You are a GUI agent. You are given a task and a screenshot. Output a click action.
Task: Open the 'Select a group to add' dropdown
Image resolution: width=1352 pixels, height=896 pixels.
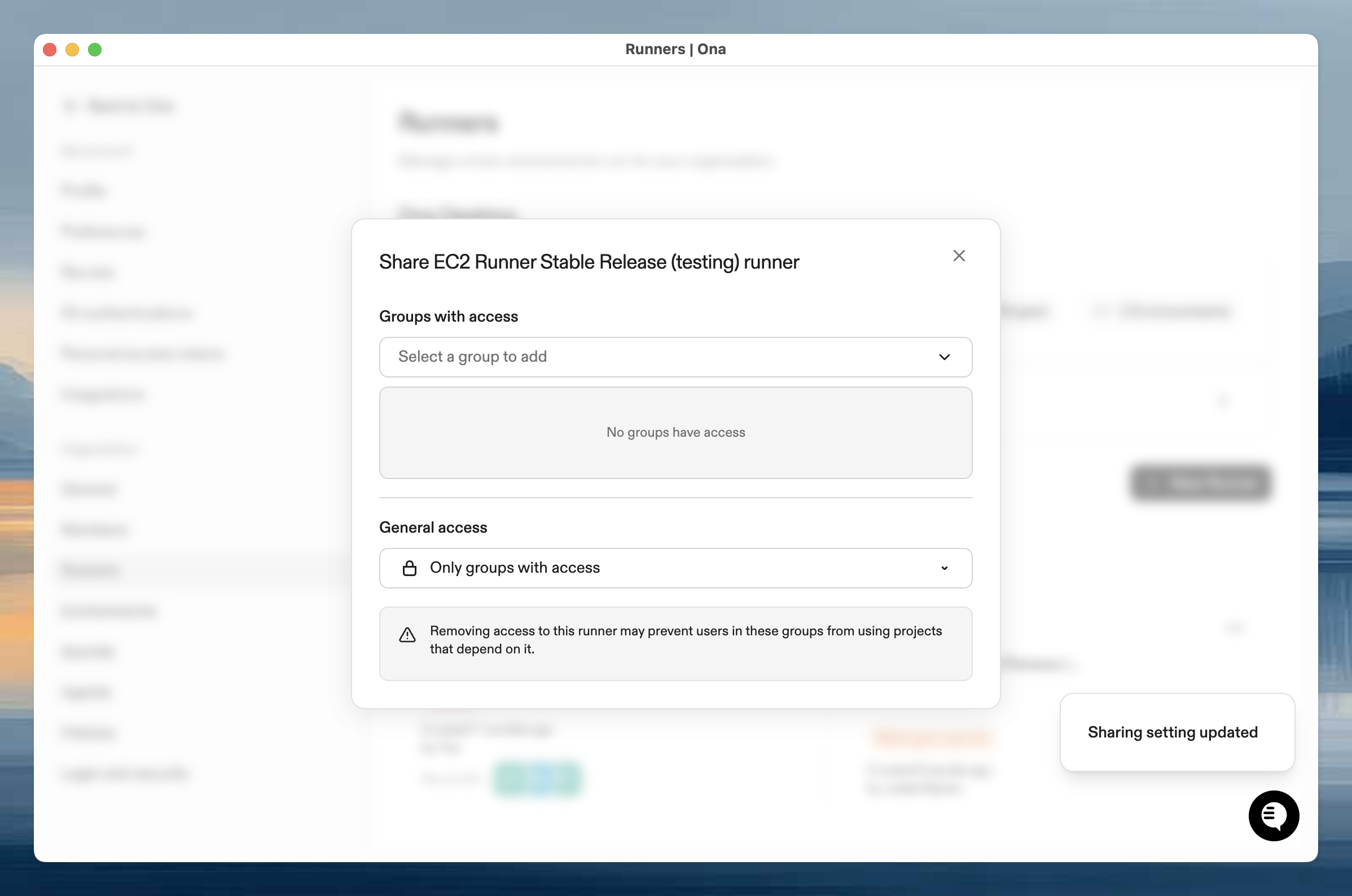coord(675,357)
